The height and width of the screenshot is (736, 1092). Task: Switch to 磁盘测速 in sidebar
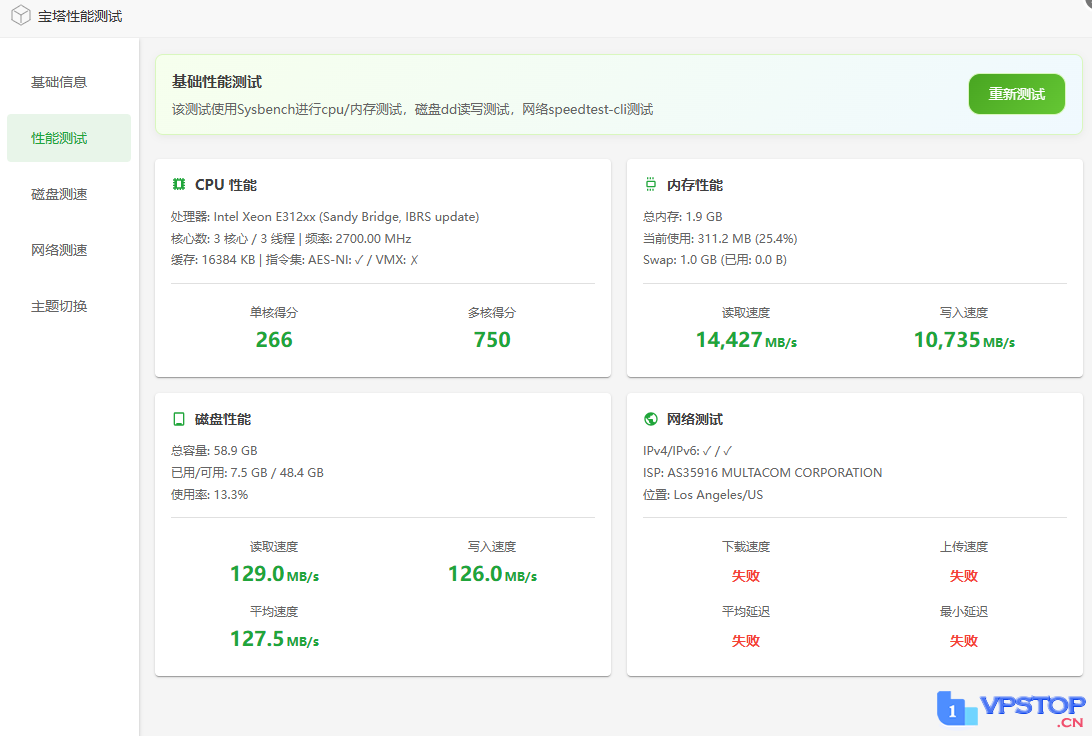click(59, 194)
